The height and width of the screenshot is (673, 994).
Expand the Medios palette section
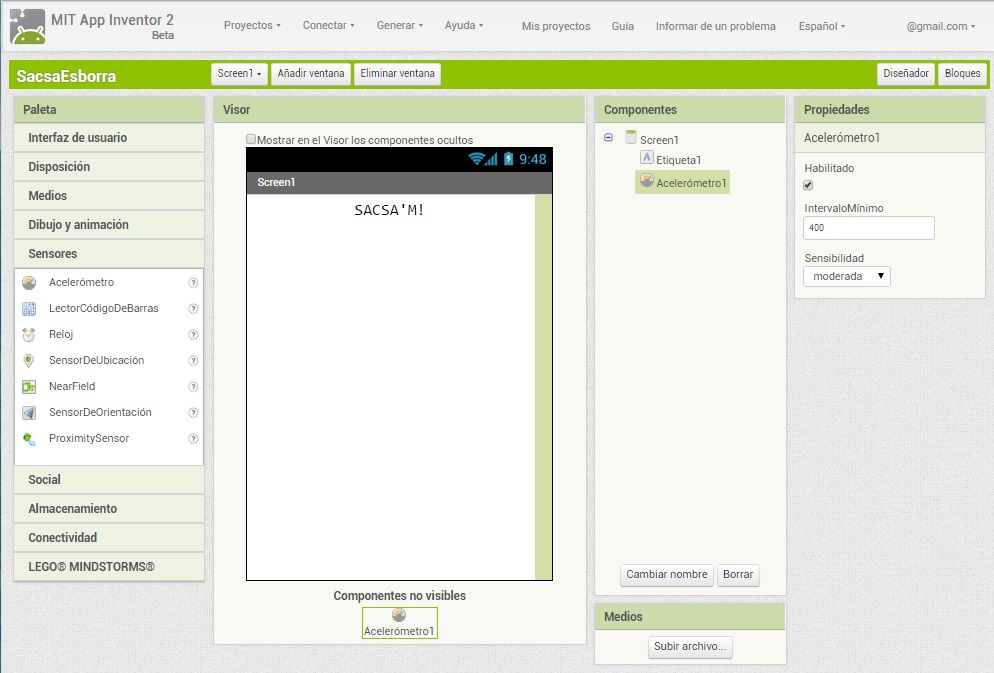pyautogui.click(x=109, y=196)
